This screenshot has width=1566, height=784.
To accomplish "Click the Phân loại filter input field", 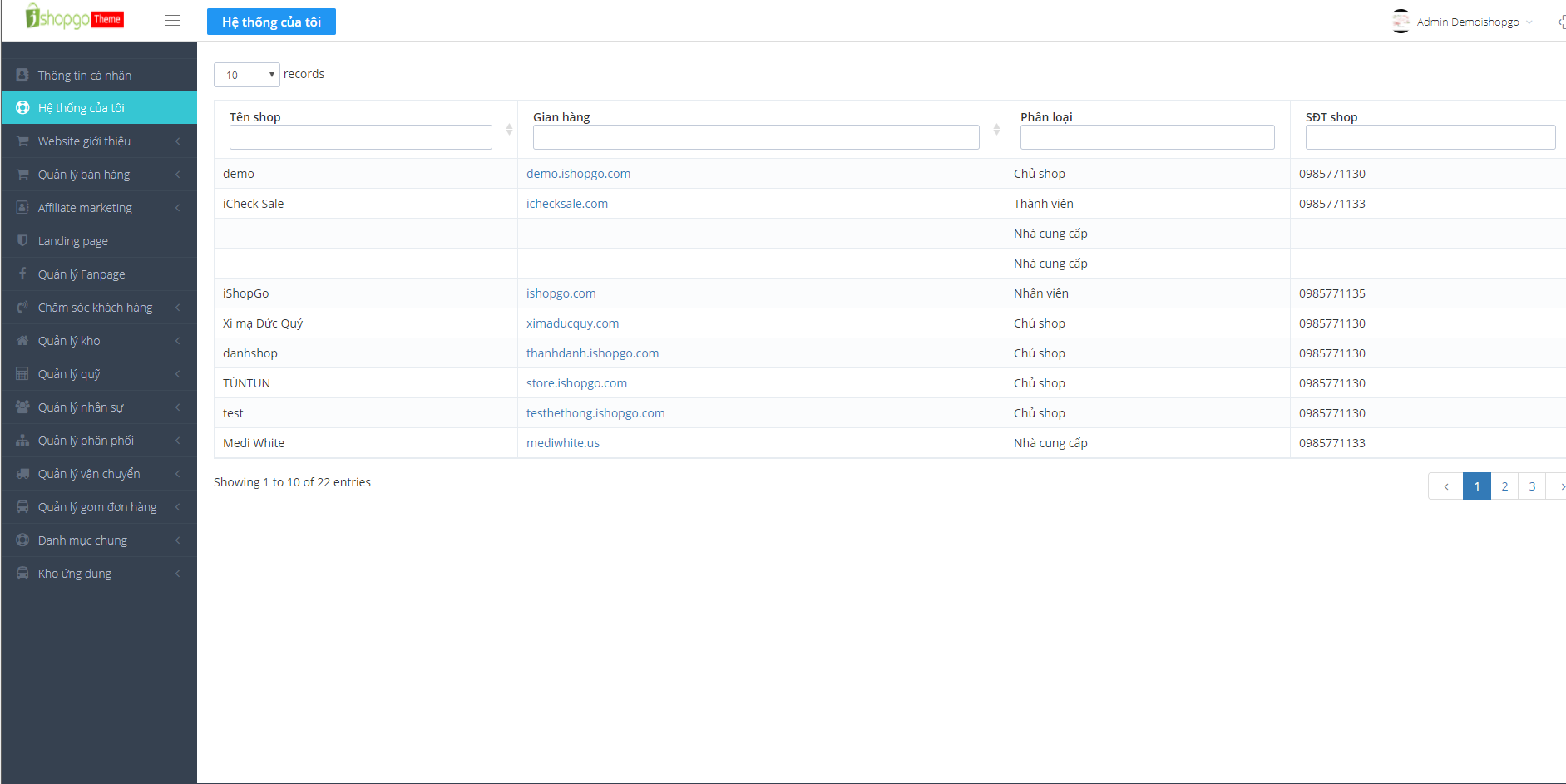I will point(1147,137).
